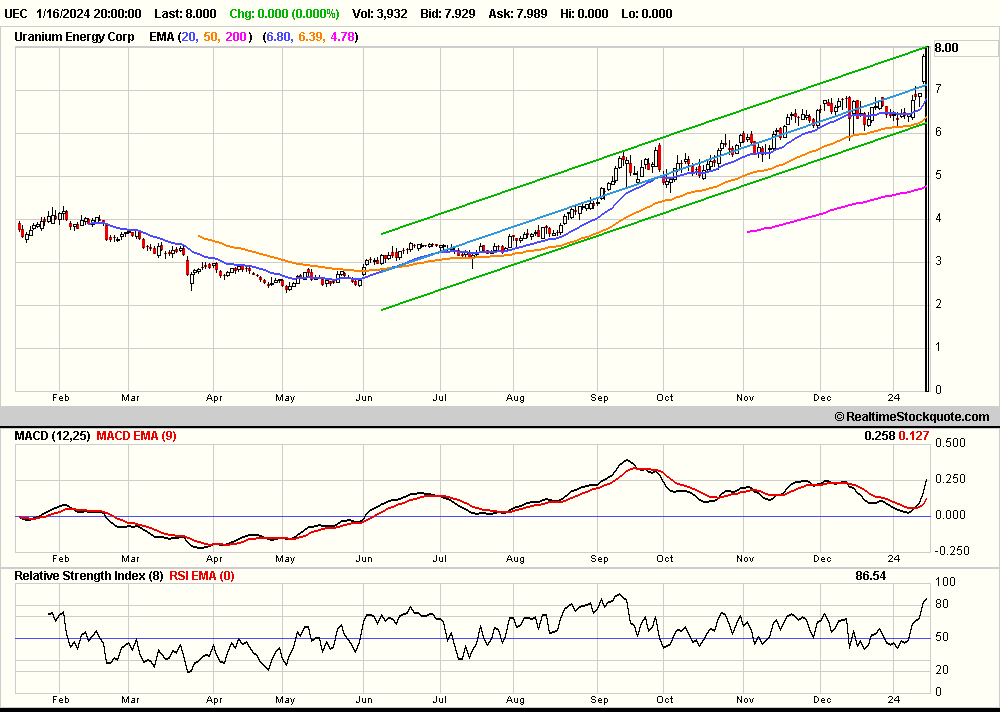This screenshot has width=1000, height=712.
Task: Select the red 0.127 MACD EMA value
Action: tap(914, 436)
